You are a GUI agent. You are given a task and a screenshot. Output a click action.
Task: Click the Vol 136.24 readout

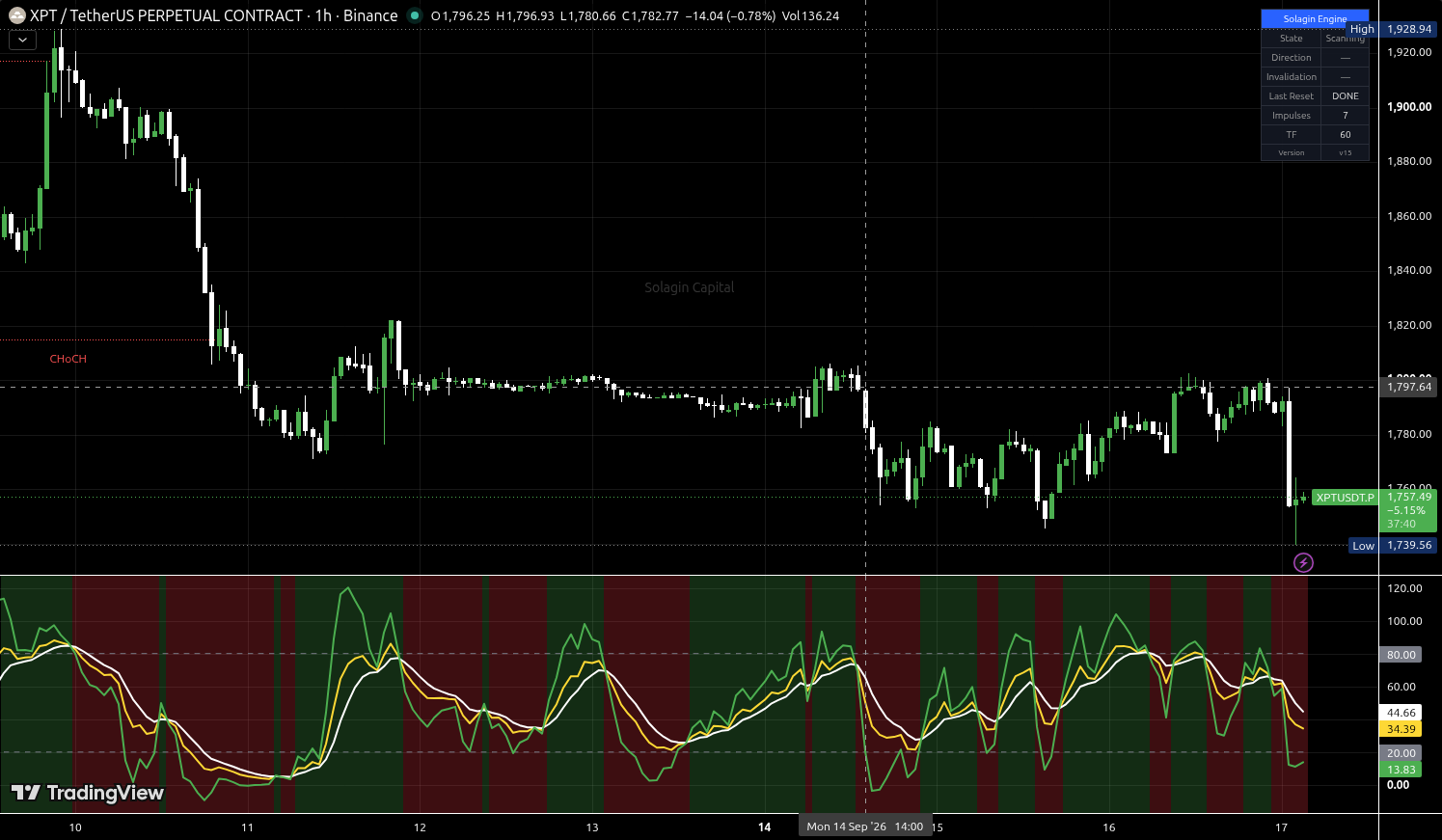click(810, 16)
